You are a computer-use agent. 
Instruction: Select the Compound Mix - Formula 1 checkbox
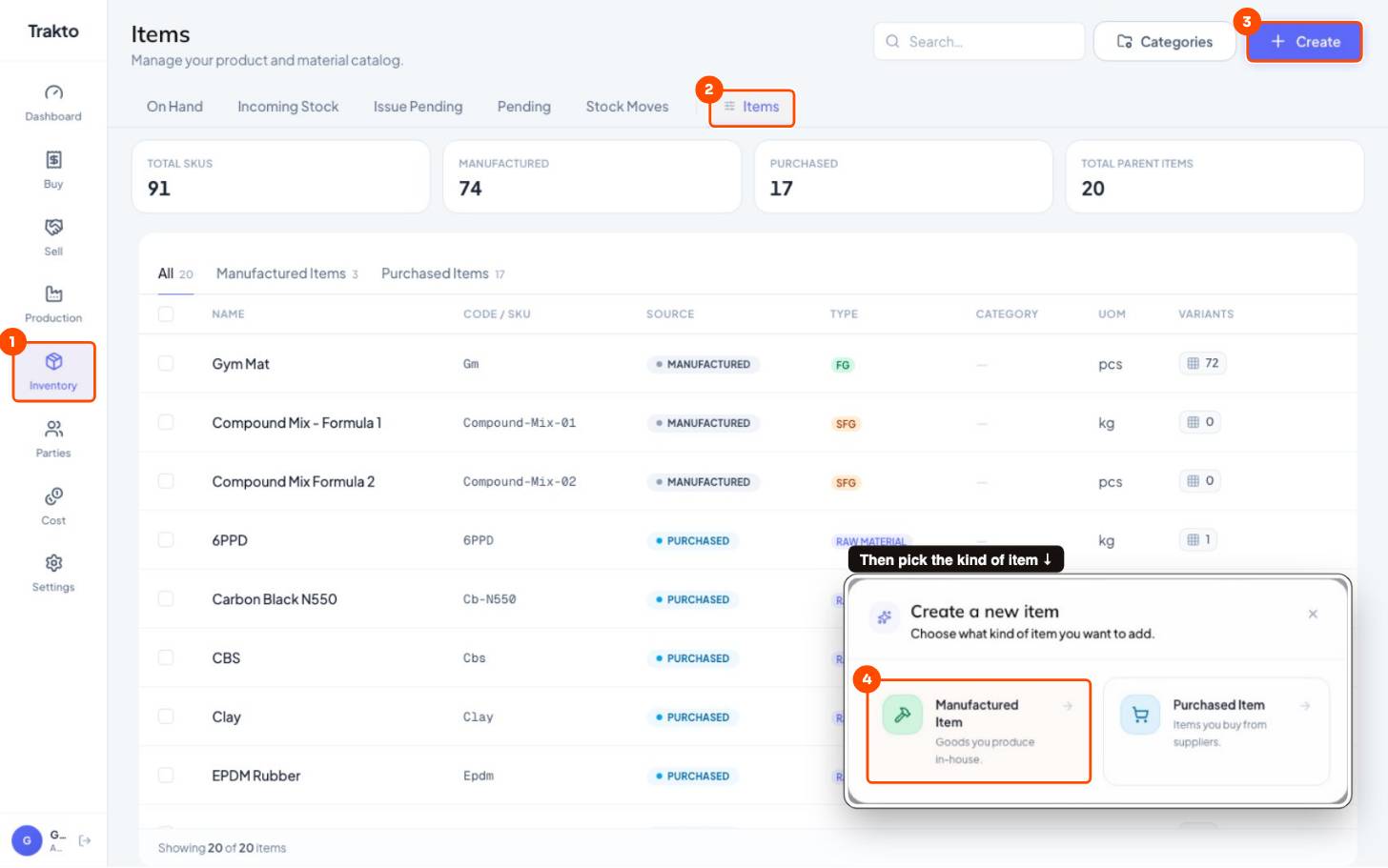(166, 423)
